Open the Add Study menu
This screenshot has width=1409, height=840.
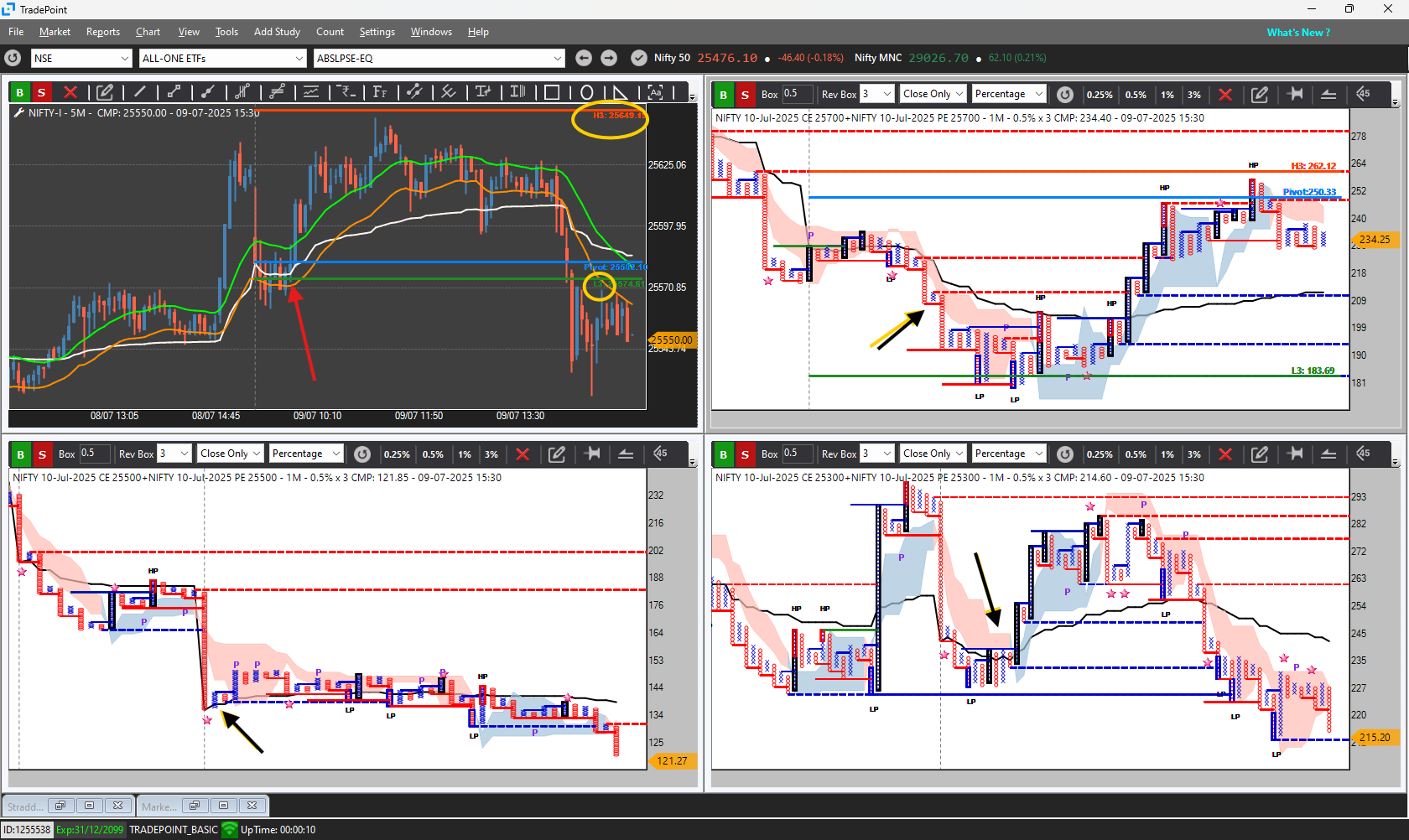click(277, 32)
